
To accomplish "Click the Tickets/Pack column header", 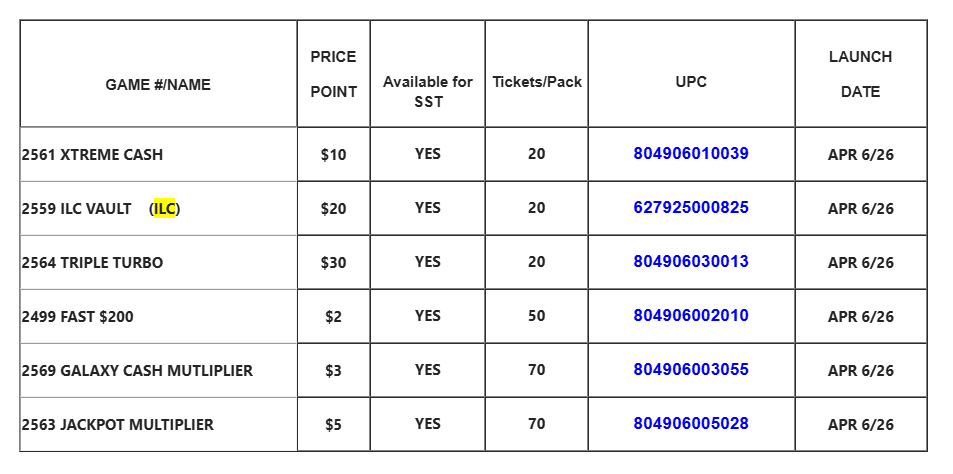I will pos(537,82).
